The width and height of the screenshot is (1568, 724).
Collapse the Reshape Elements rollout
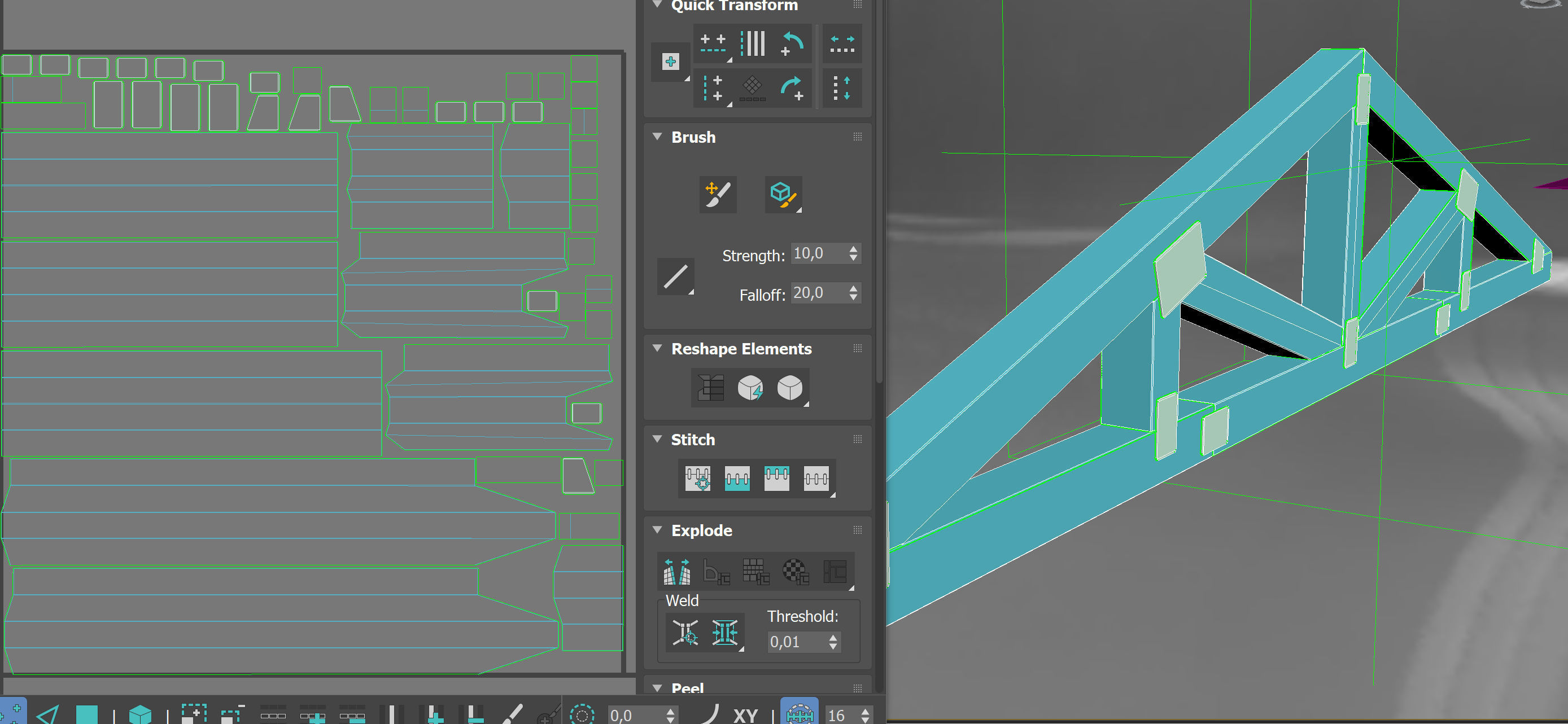click(x=657, y=349)
